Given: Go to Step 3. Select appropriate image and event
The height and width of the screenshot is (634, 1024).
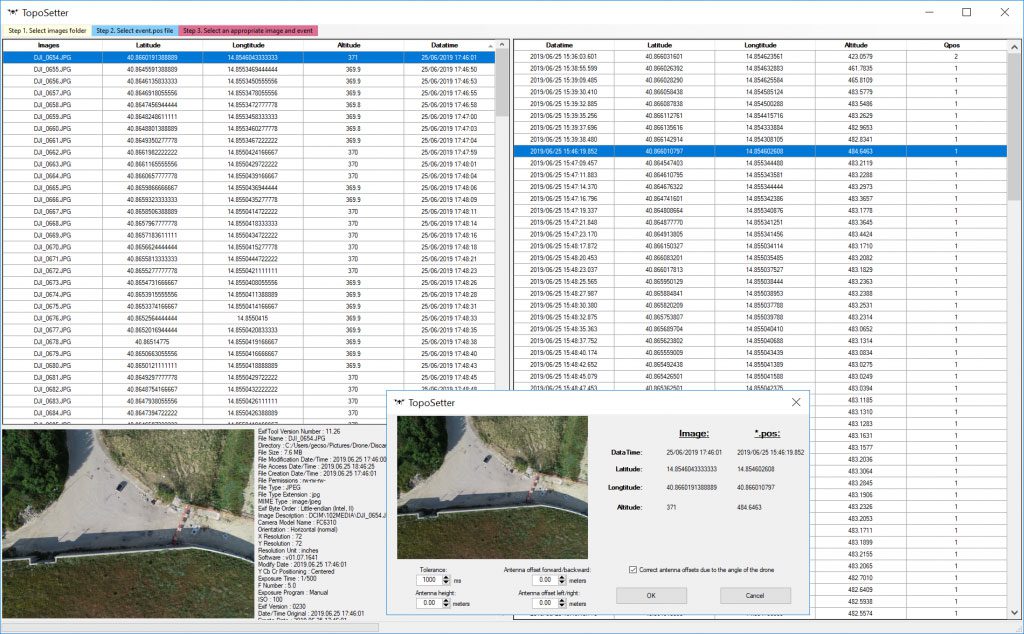Looking at the screenshot, I should [248, 31].
